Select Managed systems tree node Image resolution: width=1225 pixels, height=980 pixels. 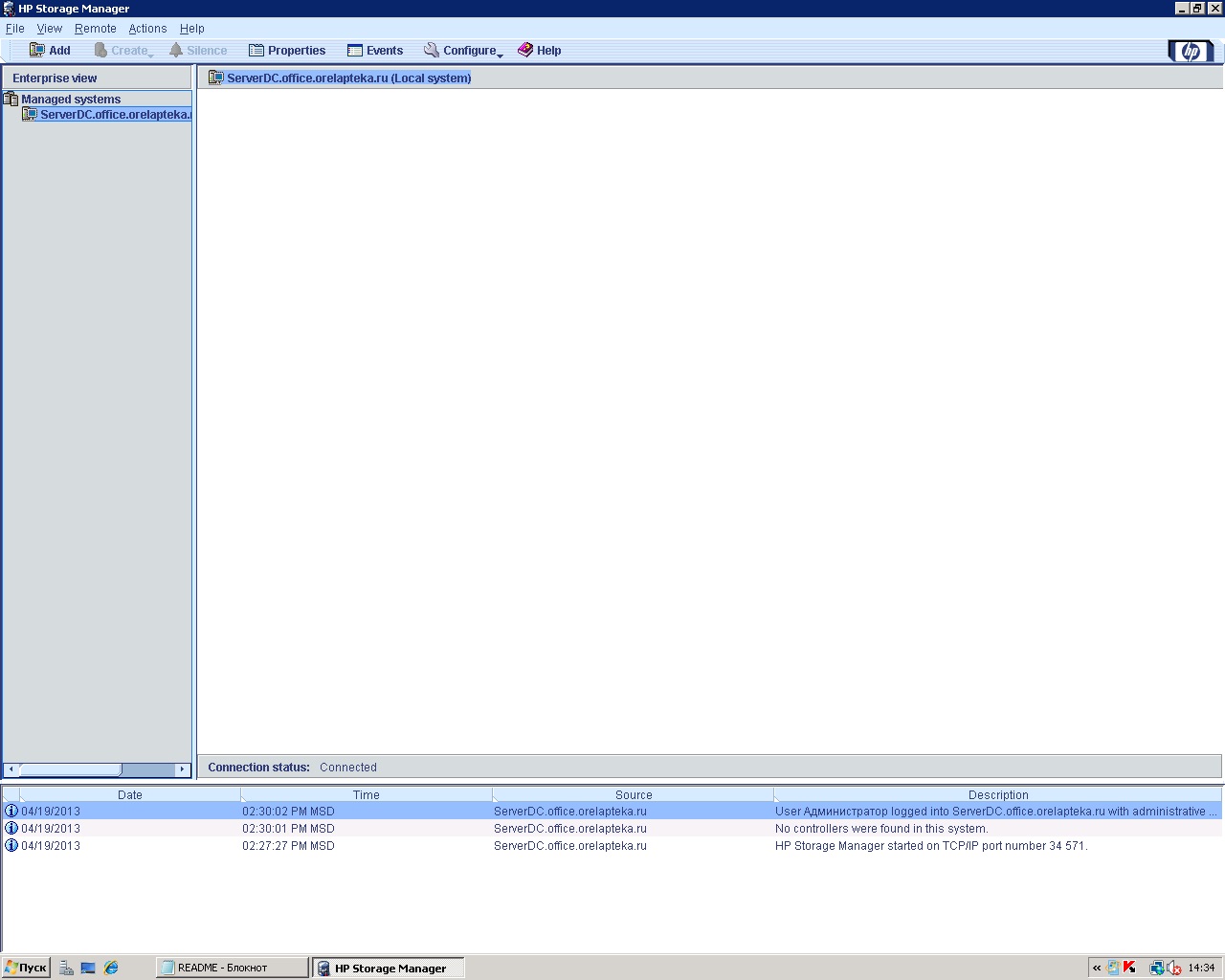point(71,99)
